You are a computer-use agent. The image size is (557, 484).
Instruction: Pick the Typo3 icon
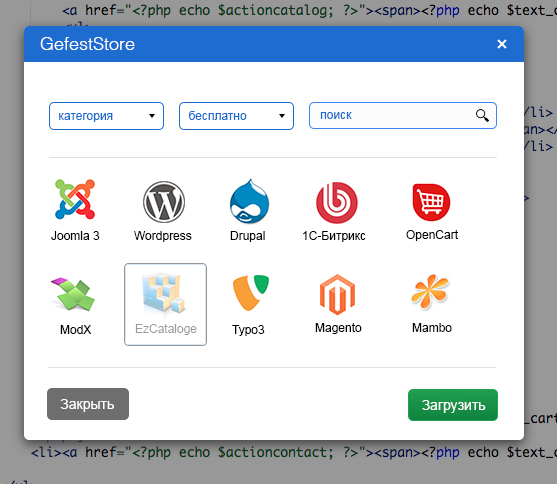(x=251, y=292)
